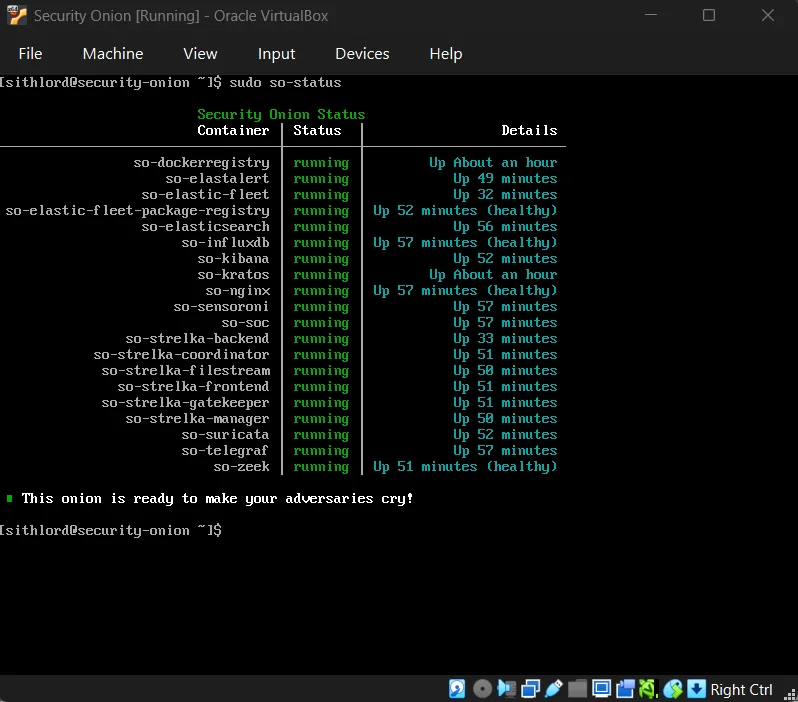Expand the Devices menu
This screenshot has height=702, width=798.
(362, 54)
